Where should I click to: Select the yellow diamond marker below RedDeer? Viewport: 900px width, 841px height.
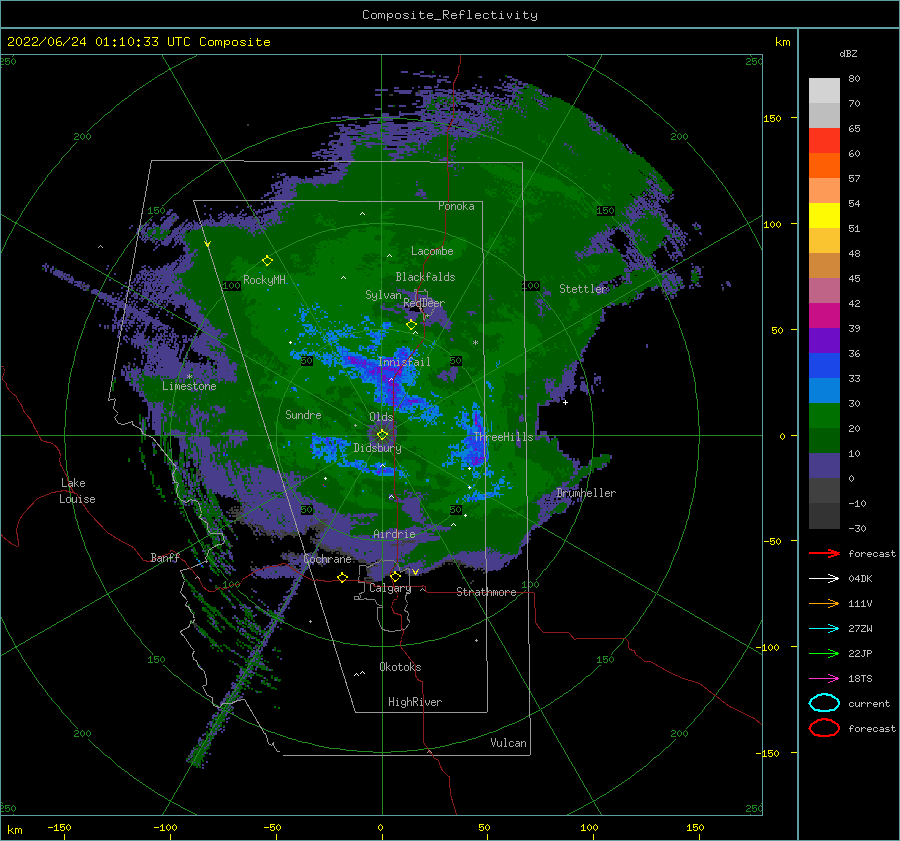click(x=411, y=325)
